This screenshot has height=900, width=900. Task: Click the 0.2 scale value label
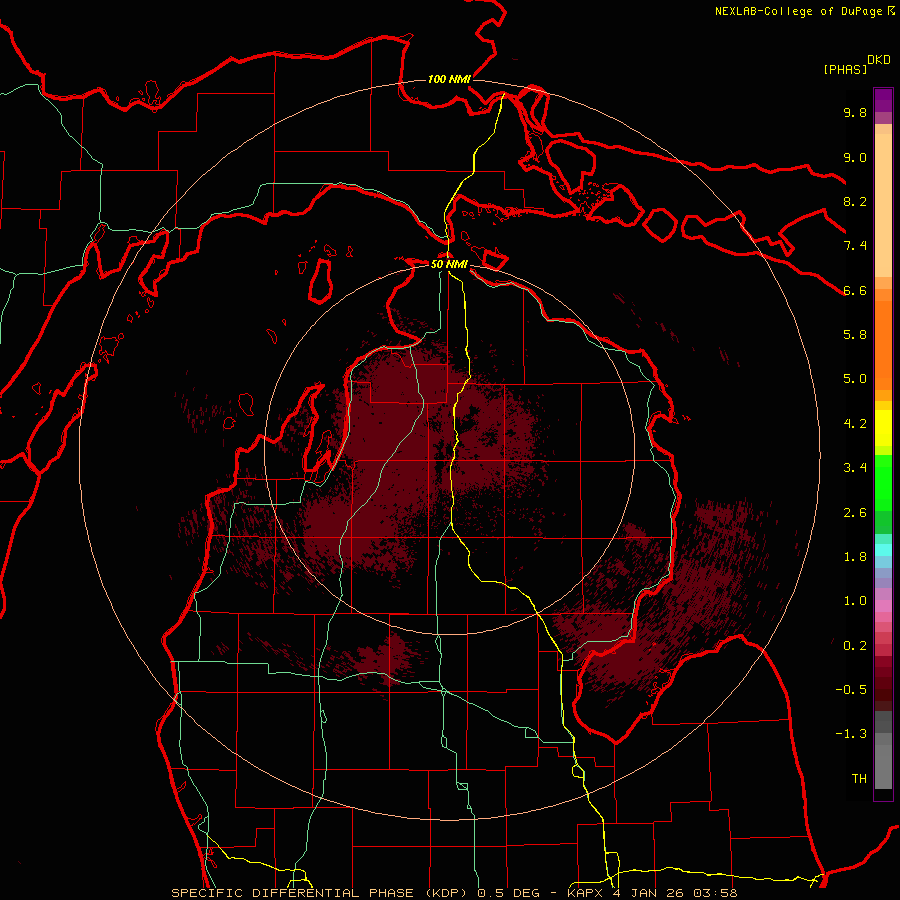[x=855, y=645]
